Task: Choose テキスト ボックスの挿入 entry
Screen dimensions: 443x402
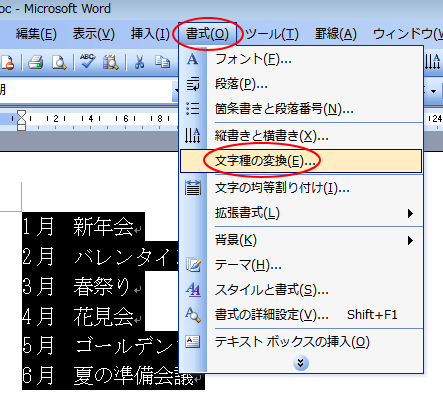Action: (301, 342)
